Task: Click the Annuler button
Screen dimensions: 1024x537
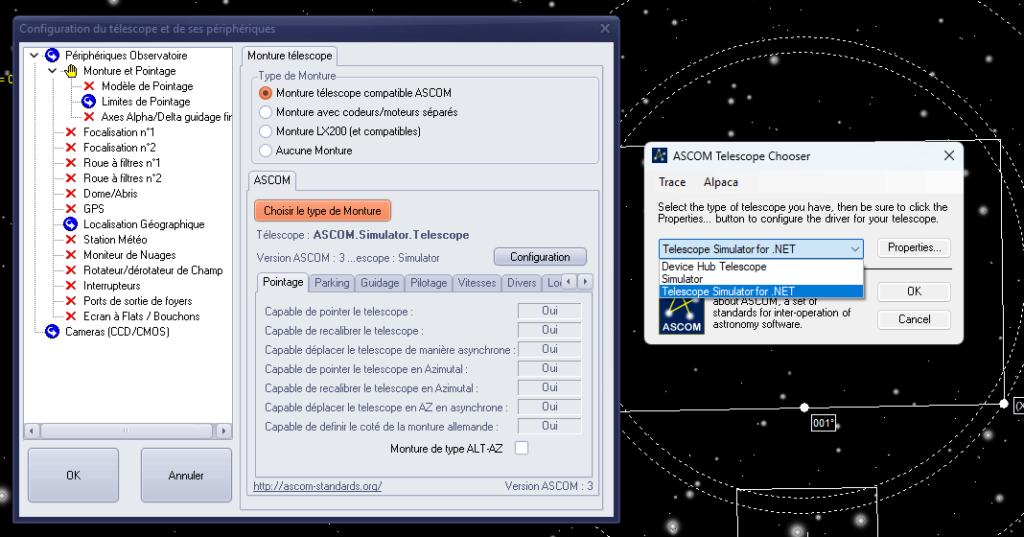Action: click(186, 476)
